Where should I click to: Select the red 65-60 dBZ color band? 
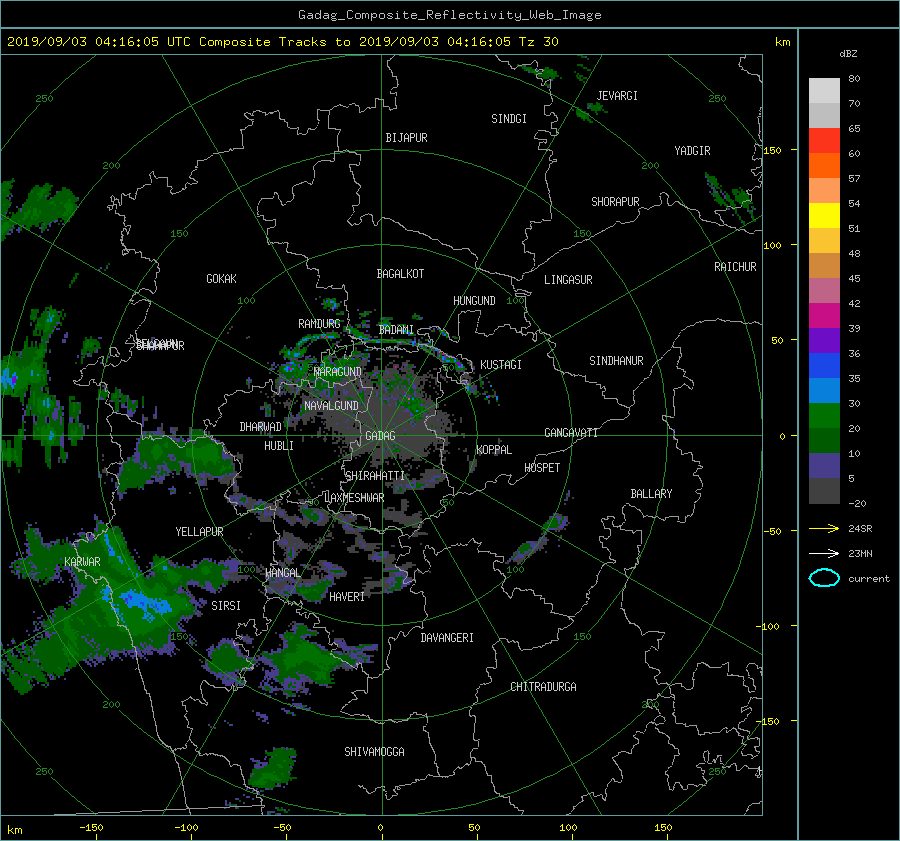[x=824, y=140]
